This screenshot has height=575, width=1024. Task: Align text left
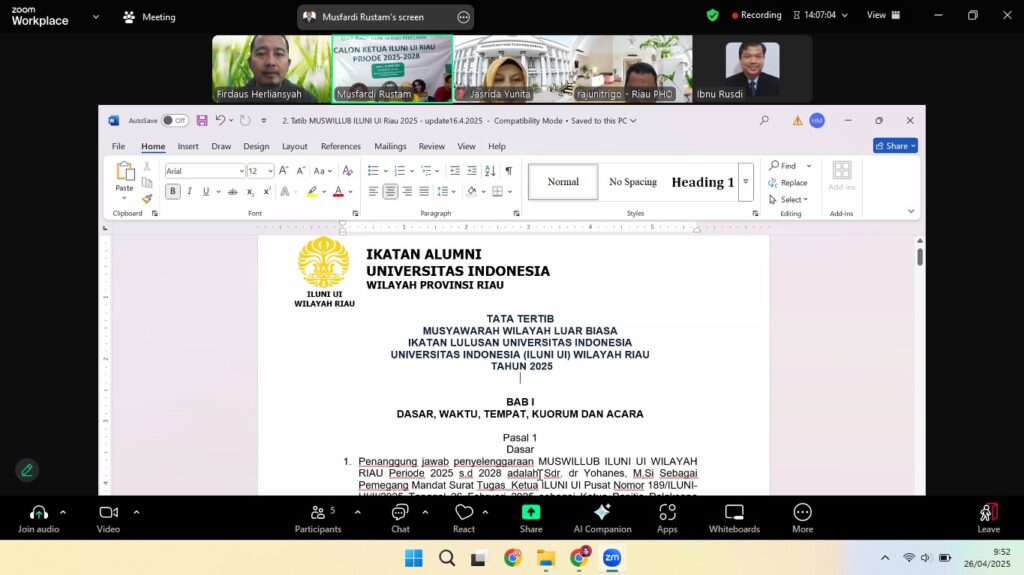point(374,191)
